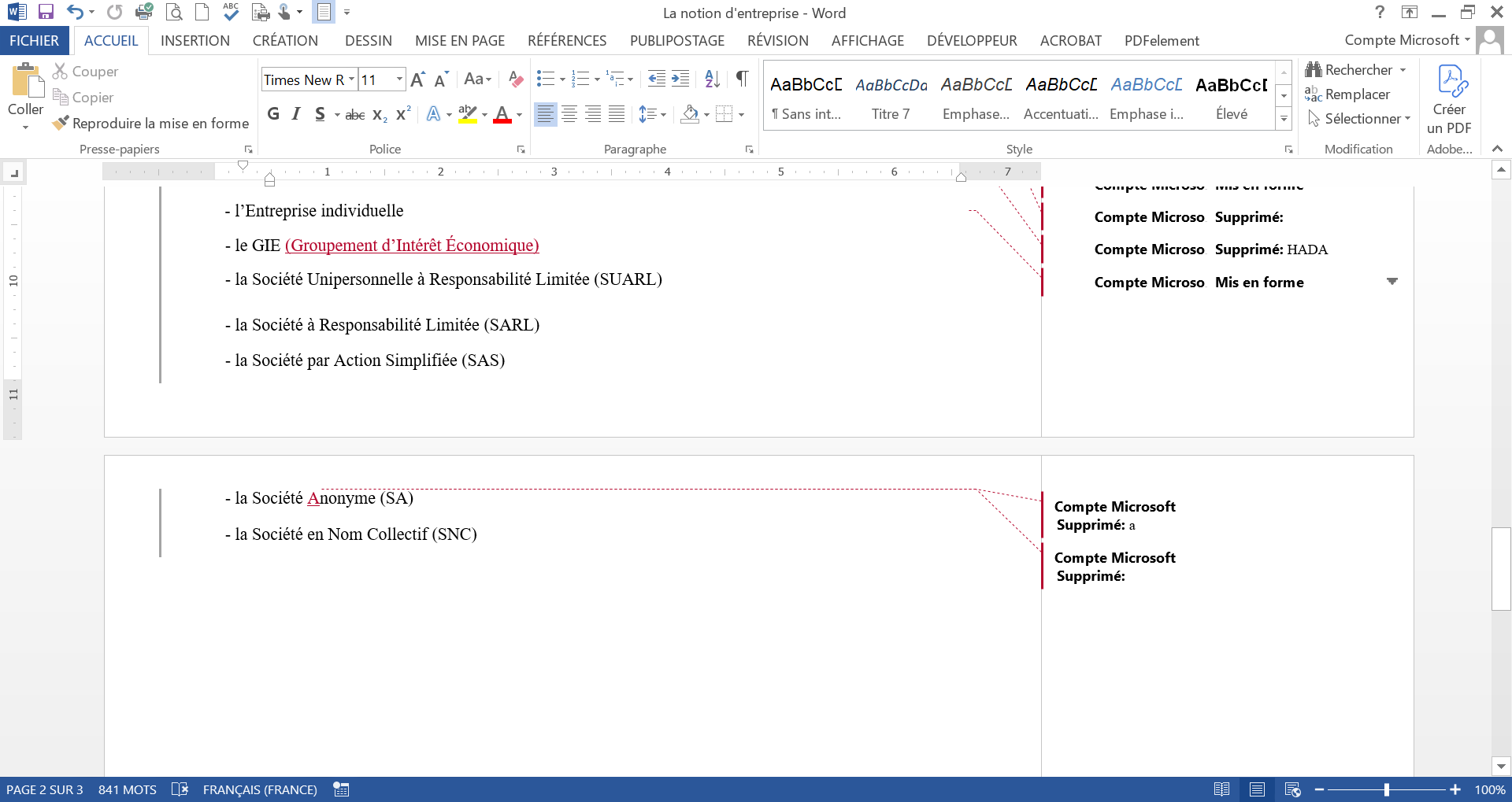The width and height of the screenshot is (1512, 802).
Task: Copy selection with Copier
Action: tap(83, 98)
